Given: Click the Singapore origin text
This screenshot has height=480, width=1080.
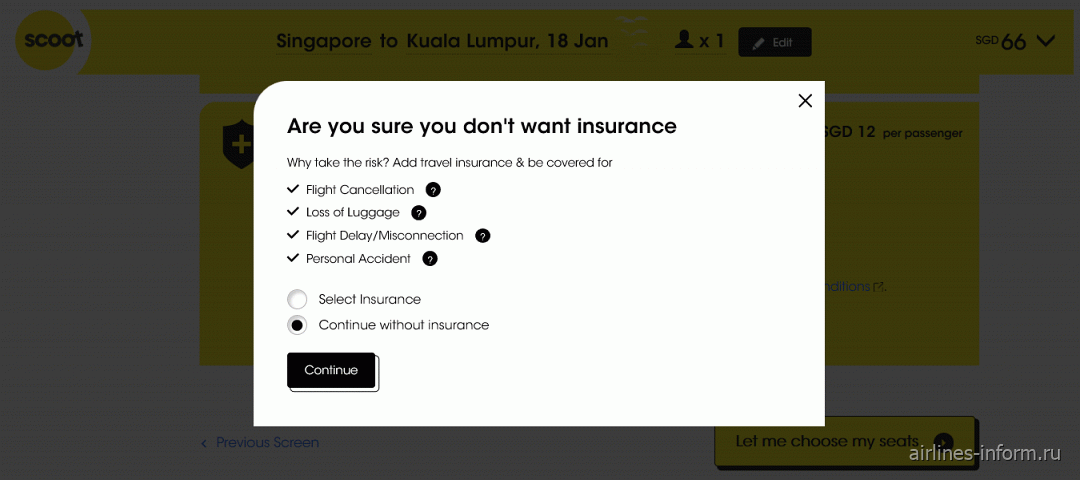Looking at the screenshot, I should (324, 41).
